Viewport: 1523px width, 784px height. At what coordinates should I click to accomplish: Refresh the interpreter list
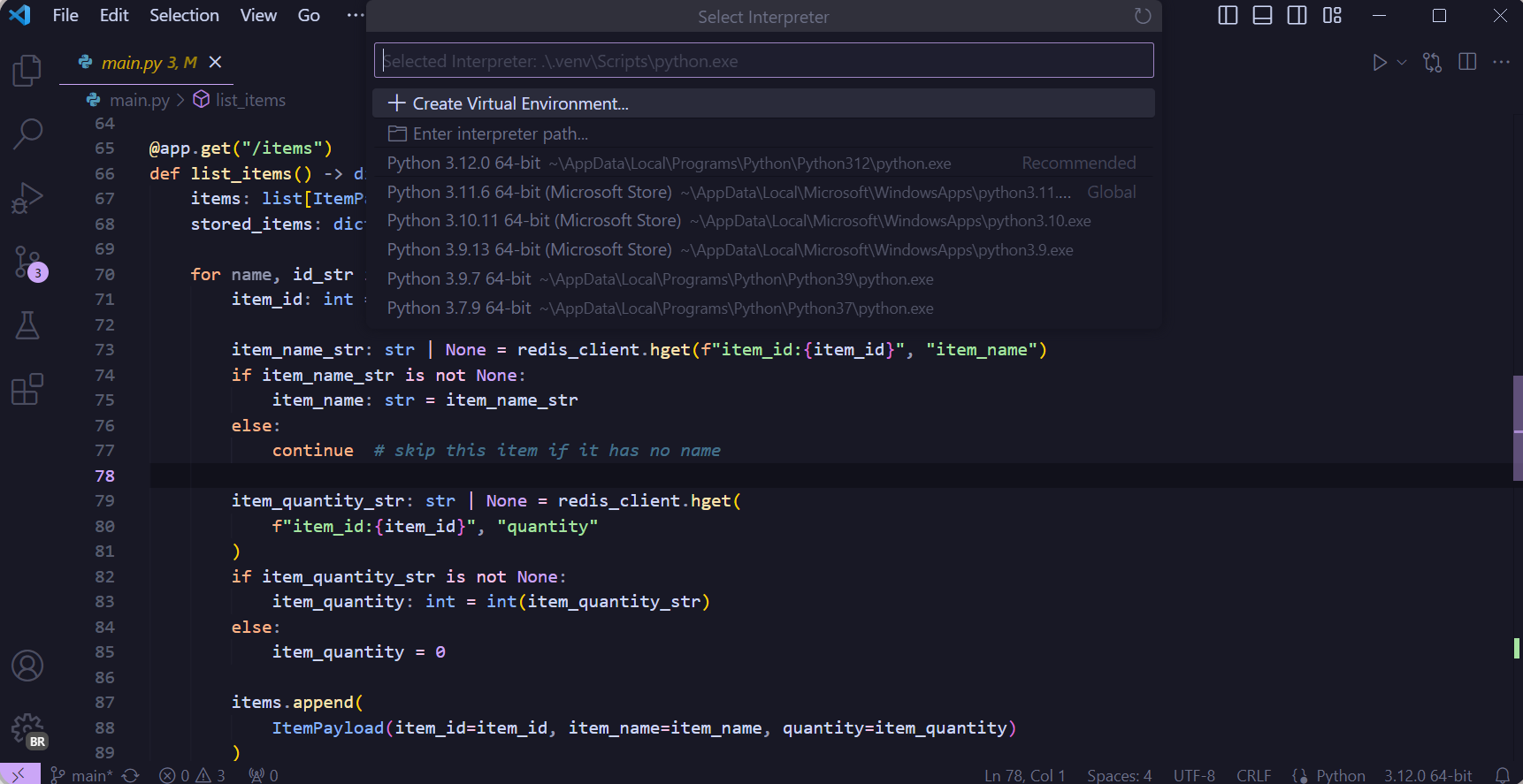click(1143, 17)
